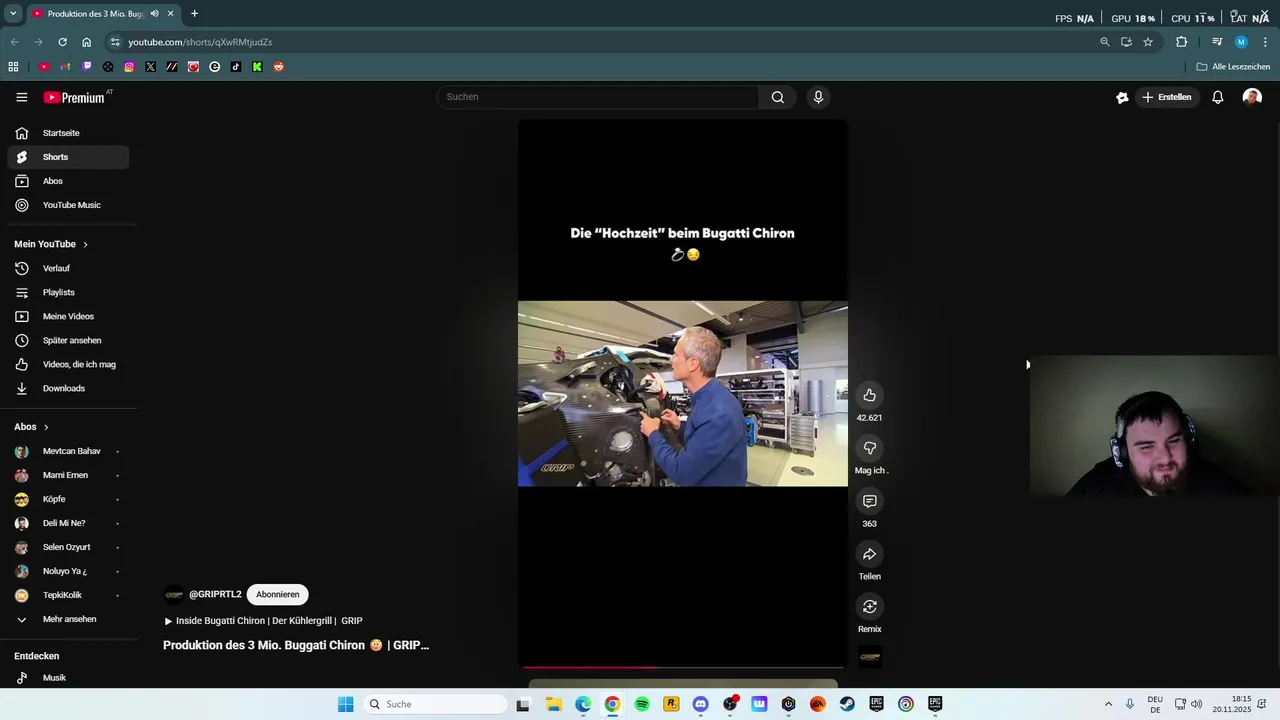Open Köpfe subscription channel
Viewport: 1280px width, 720px height.
pos(68,499)
